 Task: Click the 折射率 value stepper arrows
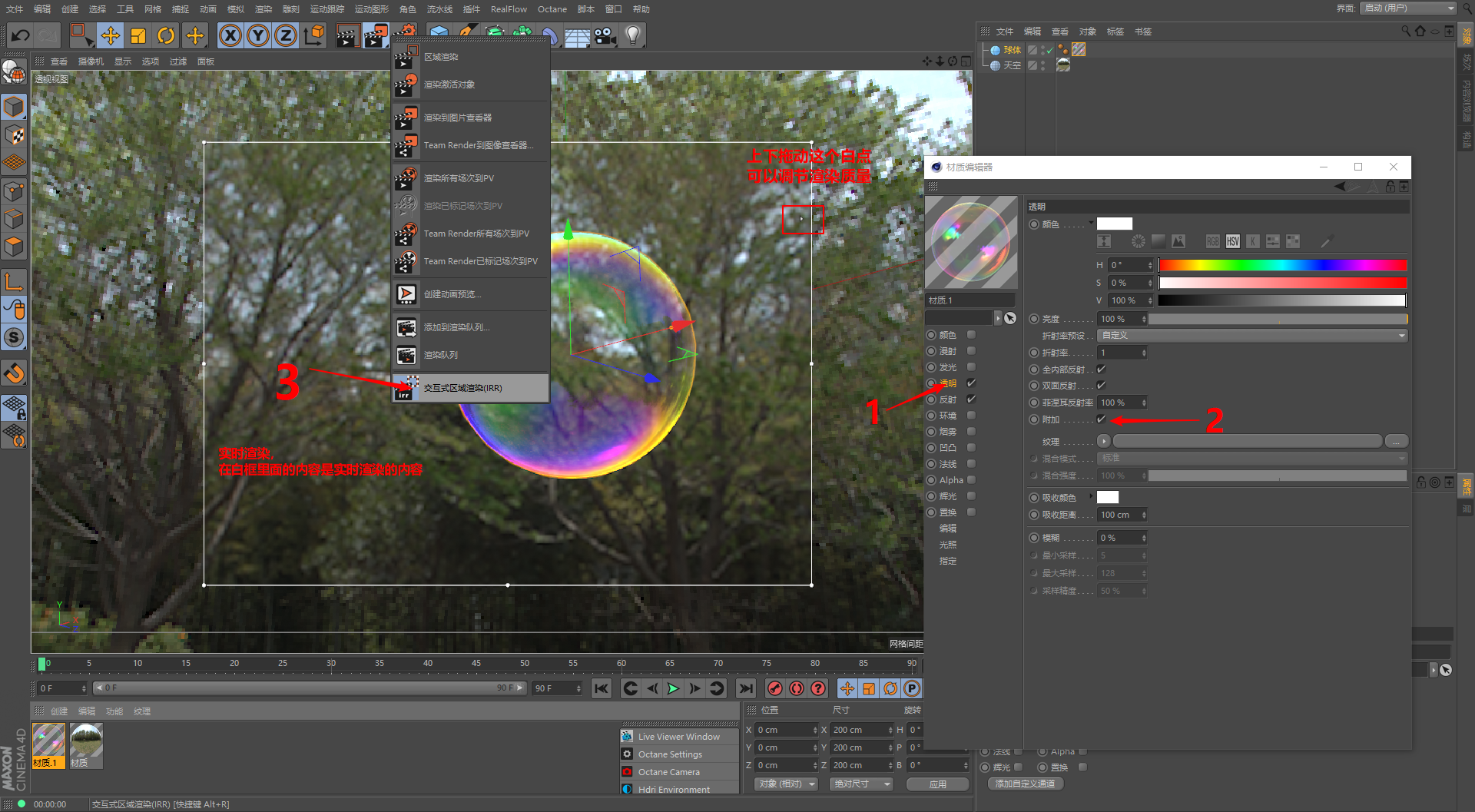tap(1144, 353)
